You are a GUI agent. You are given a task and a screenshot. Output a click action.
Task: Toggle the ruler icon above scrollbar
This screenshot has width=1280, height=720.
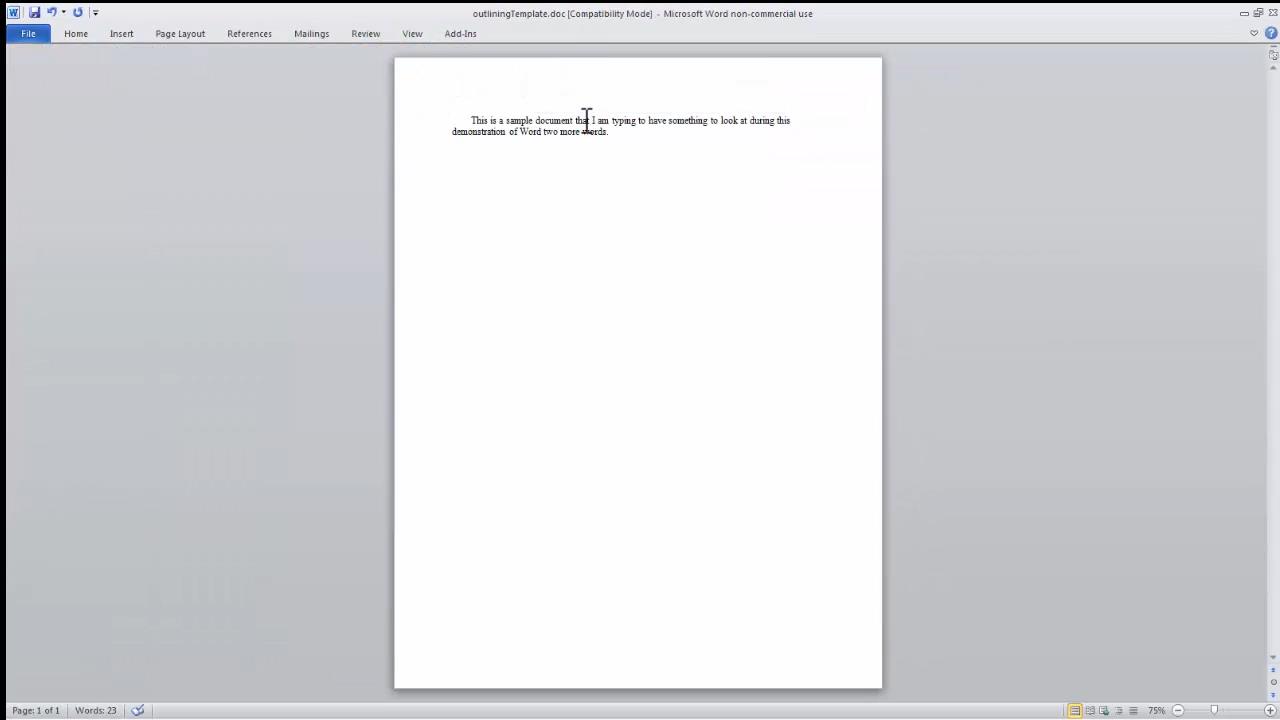[1273, 56]
